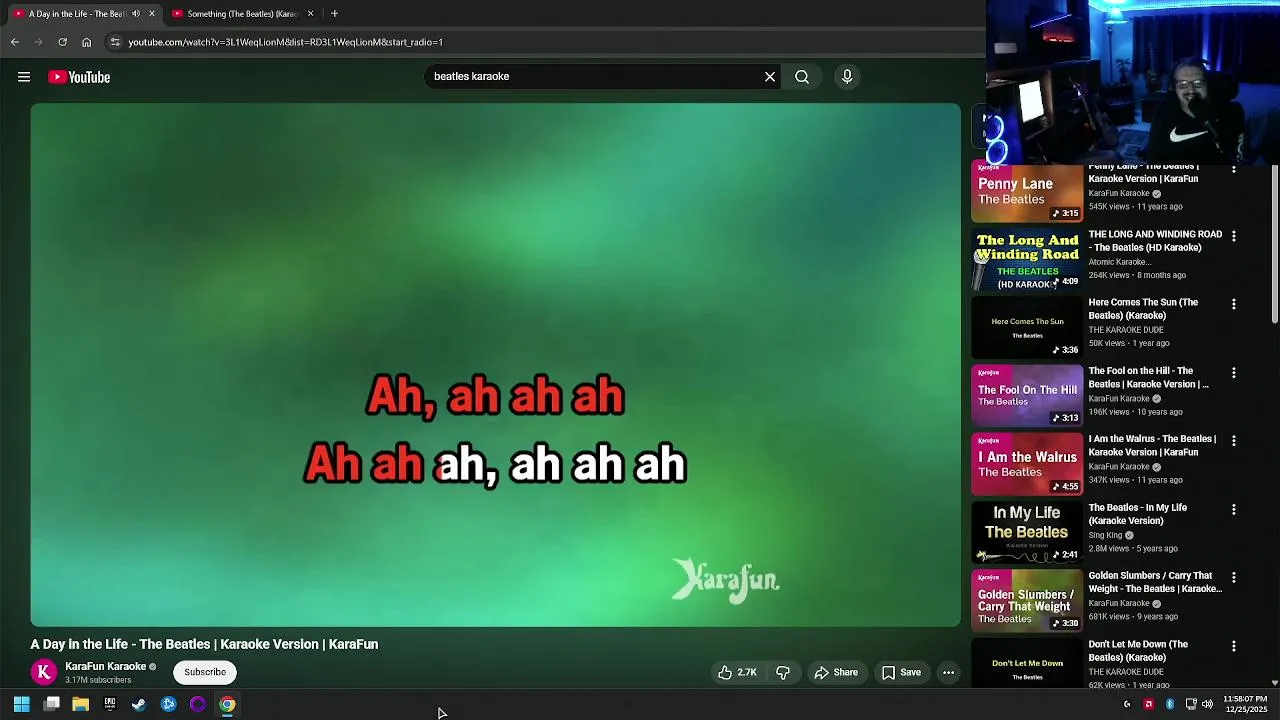
Task: Open Don't Let Me Down thumbnail
Action: click(x=1027, y=664)
